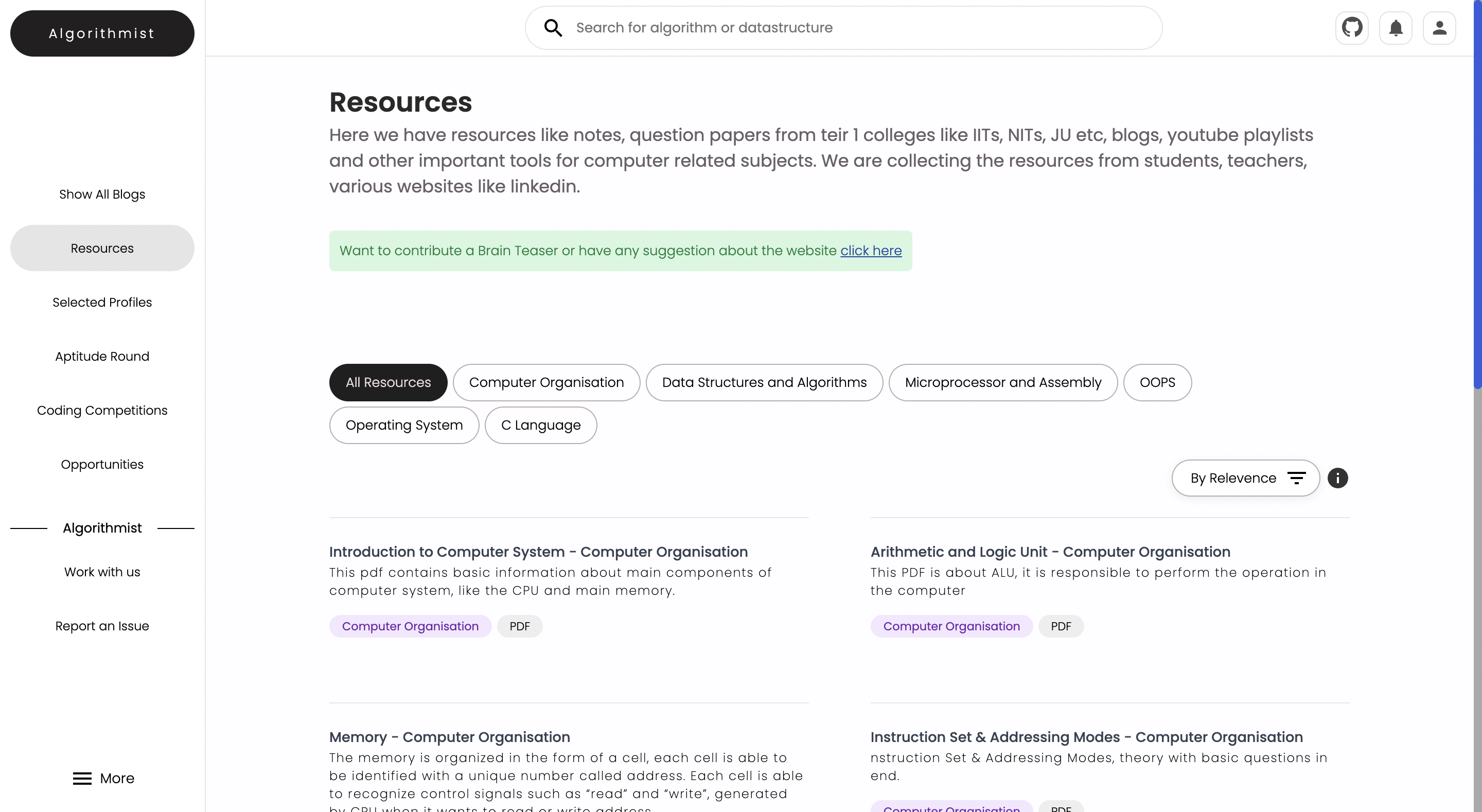Toggle the Computer Organisation filter chip
This screenshot has width=1482, height=812.
pos(546,382)
